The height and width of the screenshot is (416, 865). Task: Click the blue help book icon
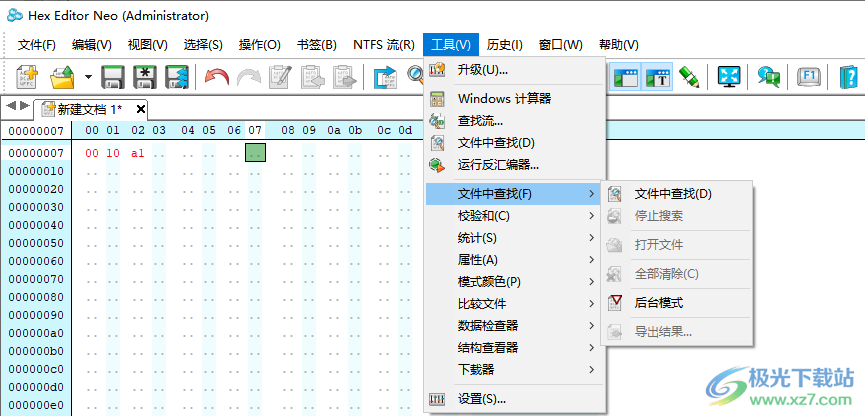(x=848, y=77)
